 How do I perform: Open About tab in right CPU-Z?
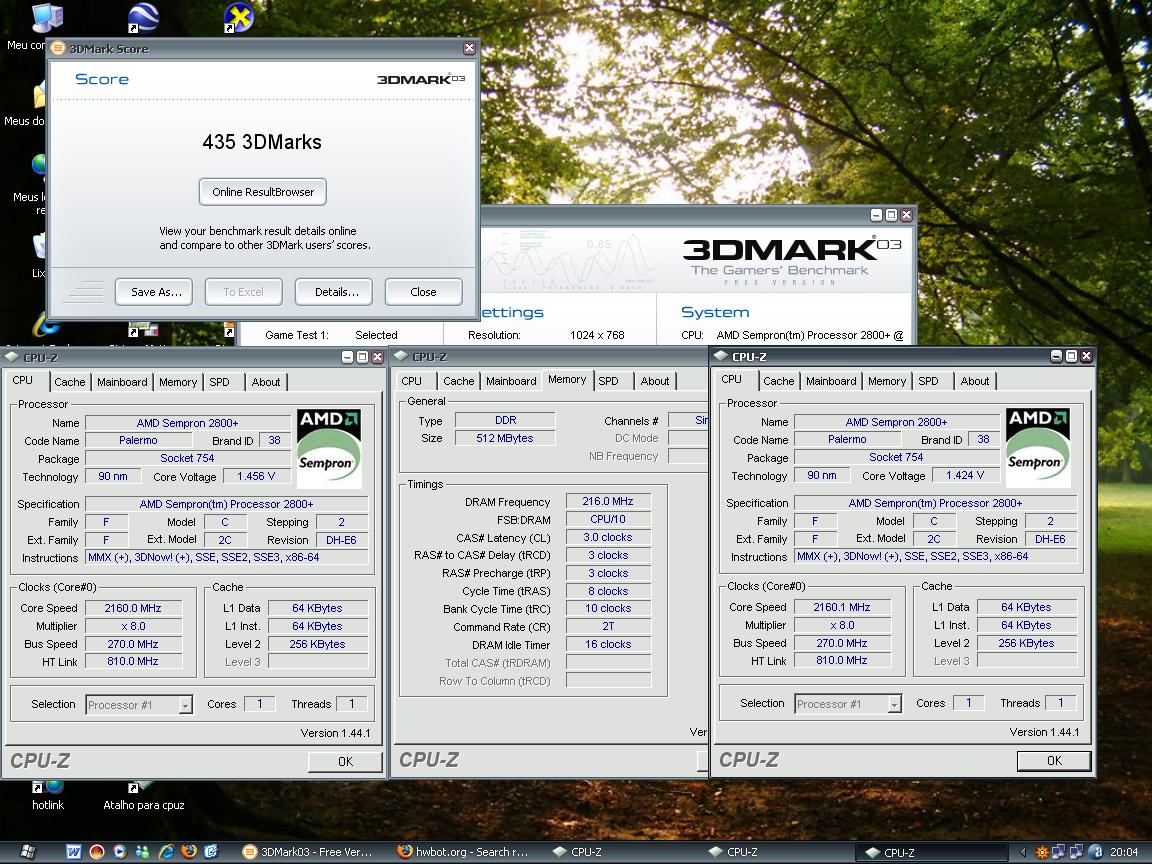click(x=974, y=381)
